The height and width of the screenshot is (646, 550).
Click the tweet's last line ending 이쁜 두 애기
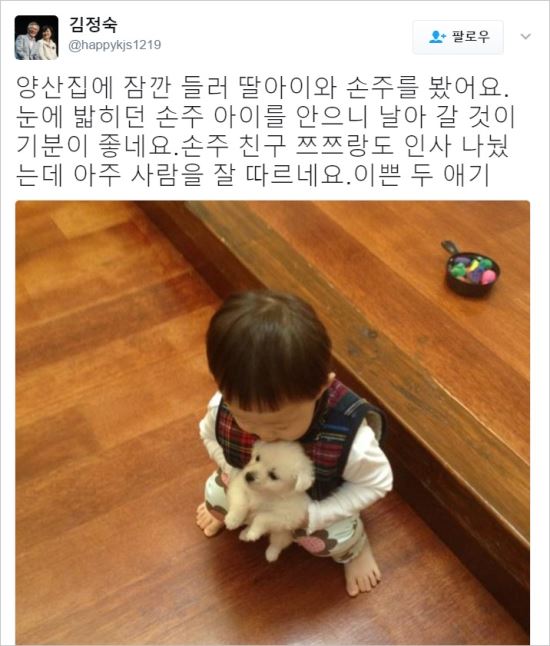pyautogui.click(x=252, y=176)
